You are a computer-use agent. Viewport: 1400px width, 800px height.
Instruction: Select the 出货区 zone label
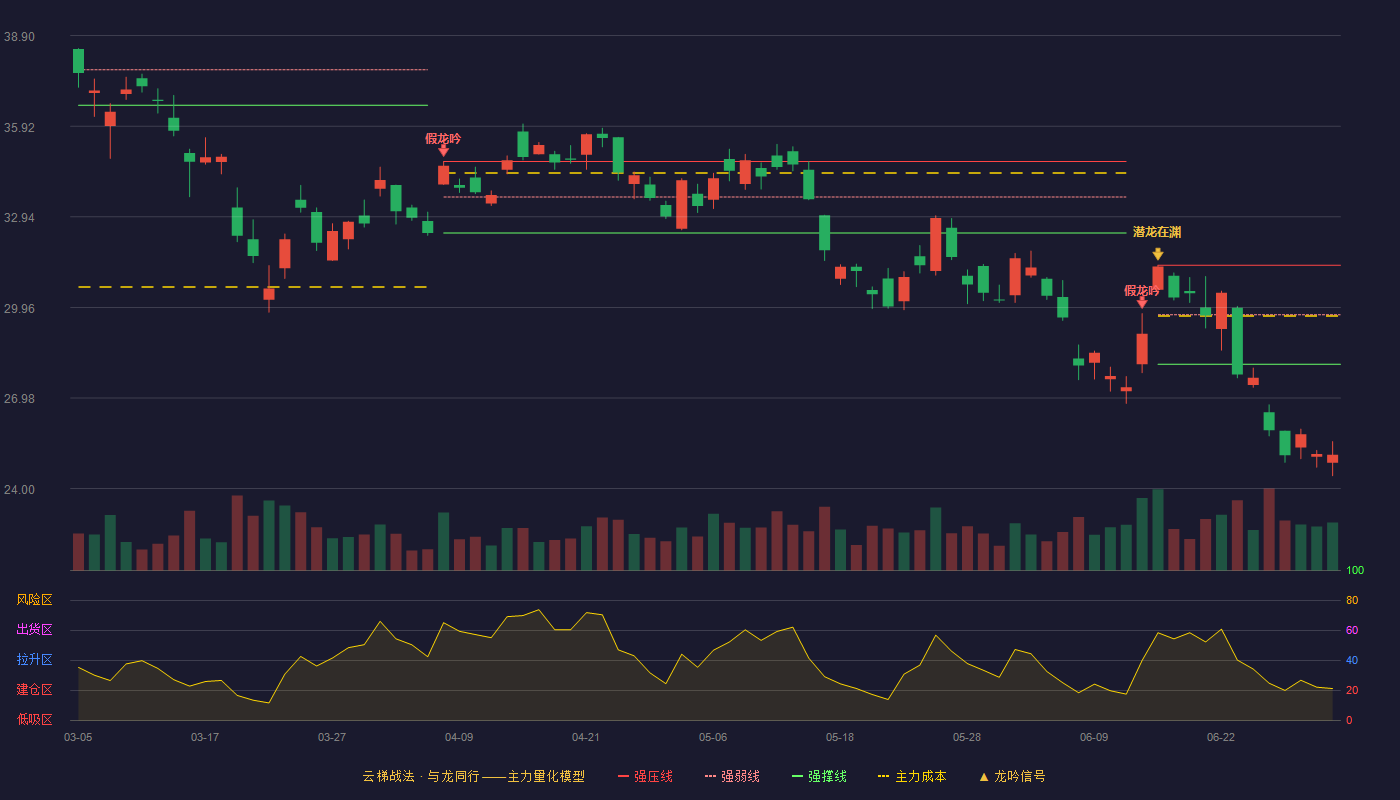pos(34,630)
